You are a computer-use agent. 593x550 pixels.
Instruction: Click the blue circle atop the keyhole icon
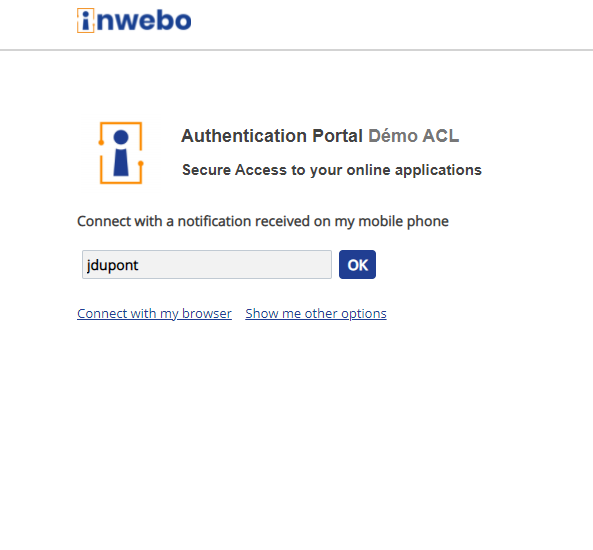[x=121, y=137]
